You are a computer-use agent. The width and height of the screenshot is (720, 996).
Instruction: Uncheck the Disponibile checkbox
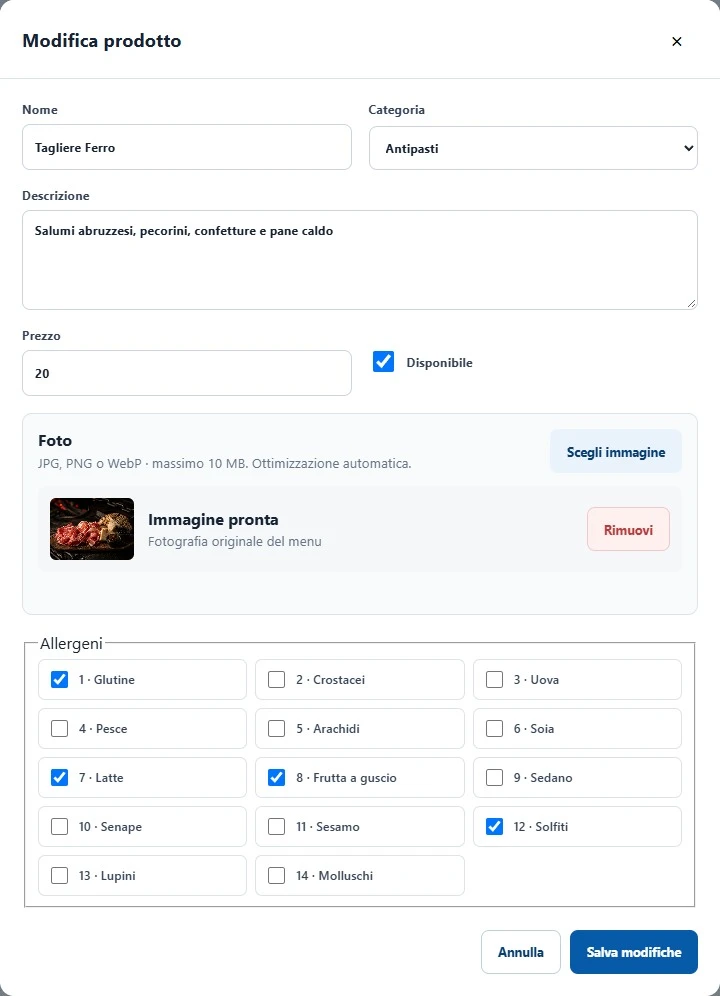tap(383, 362)
